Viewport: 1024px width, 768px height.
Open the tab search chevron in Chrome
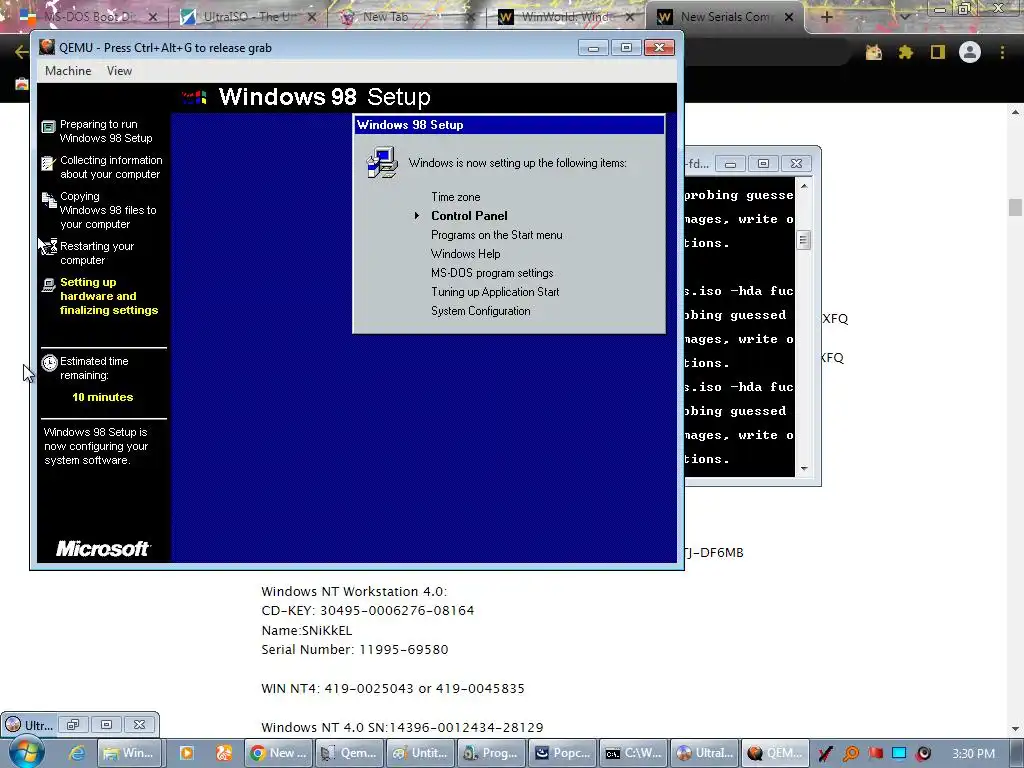pos(904,17)
